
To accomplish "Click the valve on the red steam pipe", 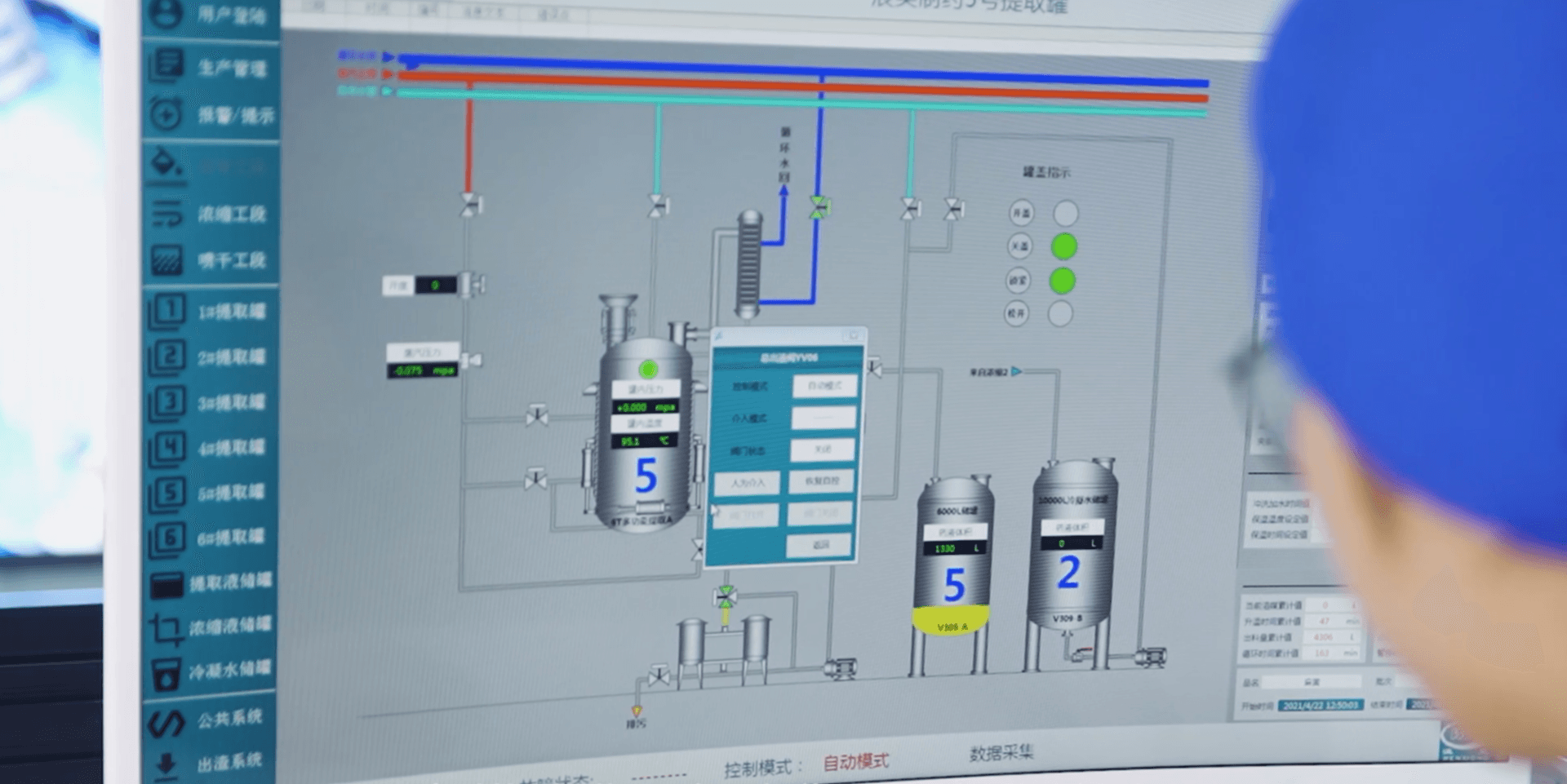I will [470, 205].
